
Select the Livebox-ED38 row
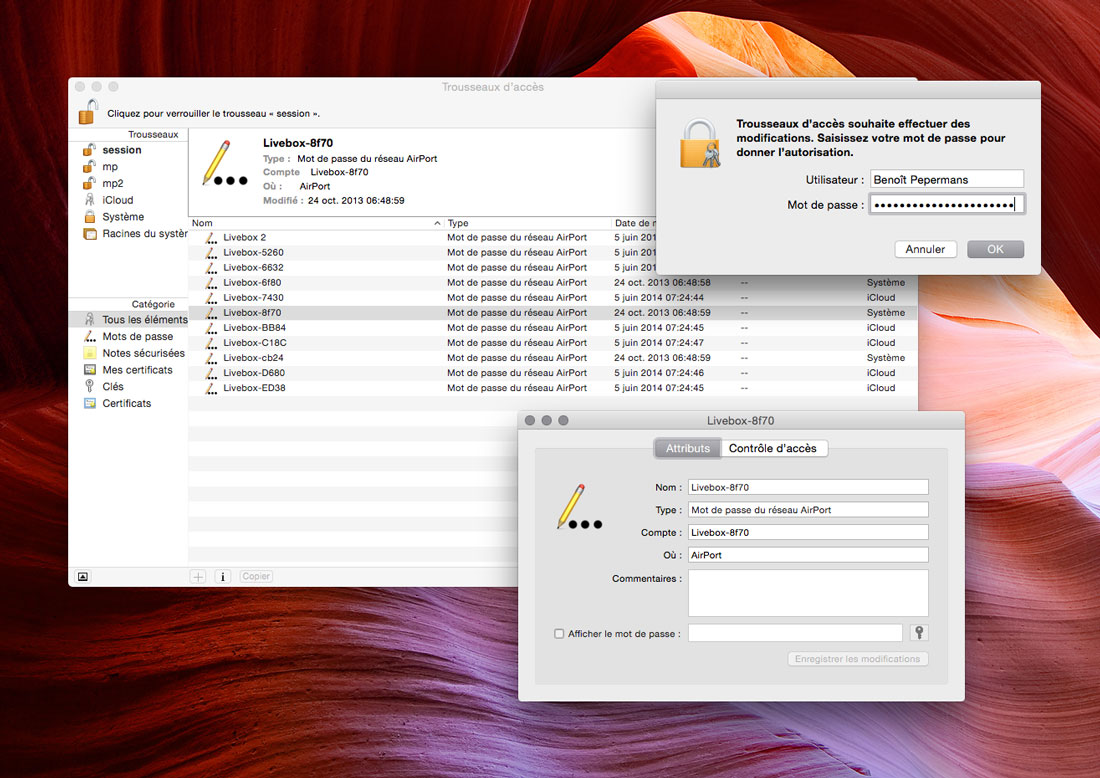pyautogui.click(x=552, y=389)
